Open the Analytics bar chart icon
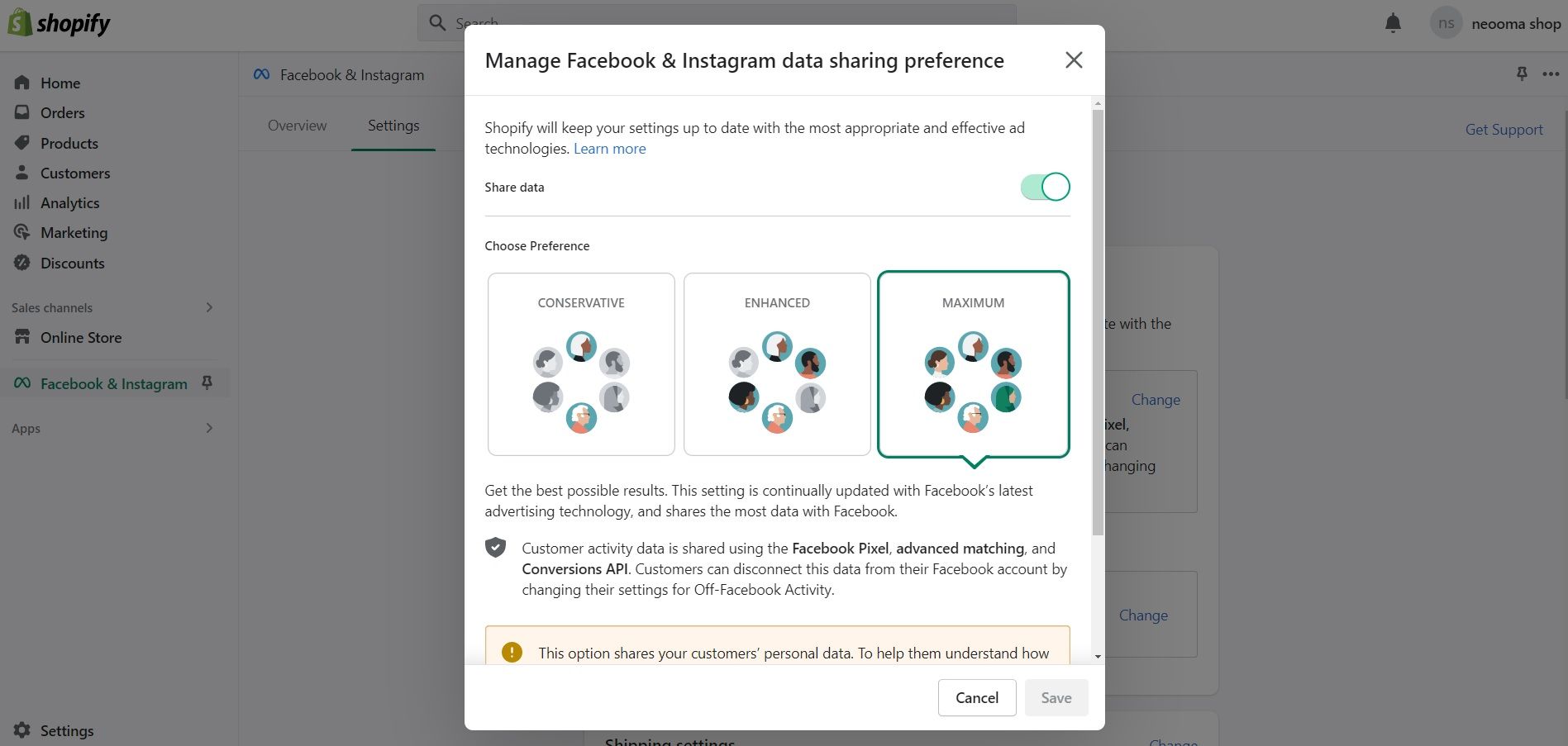This screenshot has width=1568, height=746. 22,202
